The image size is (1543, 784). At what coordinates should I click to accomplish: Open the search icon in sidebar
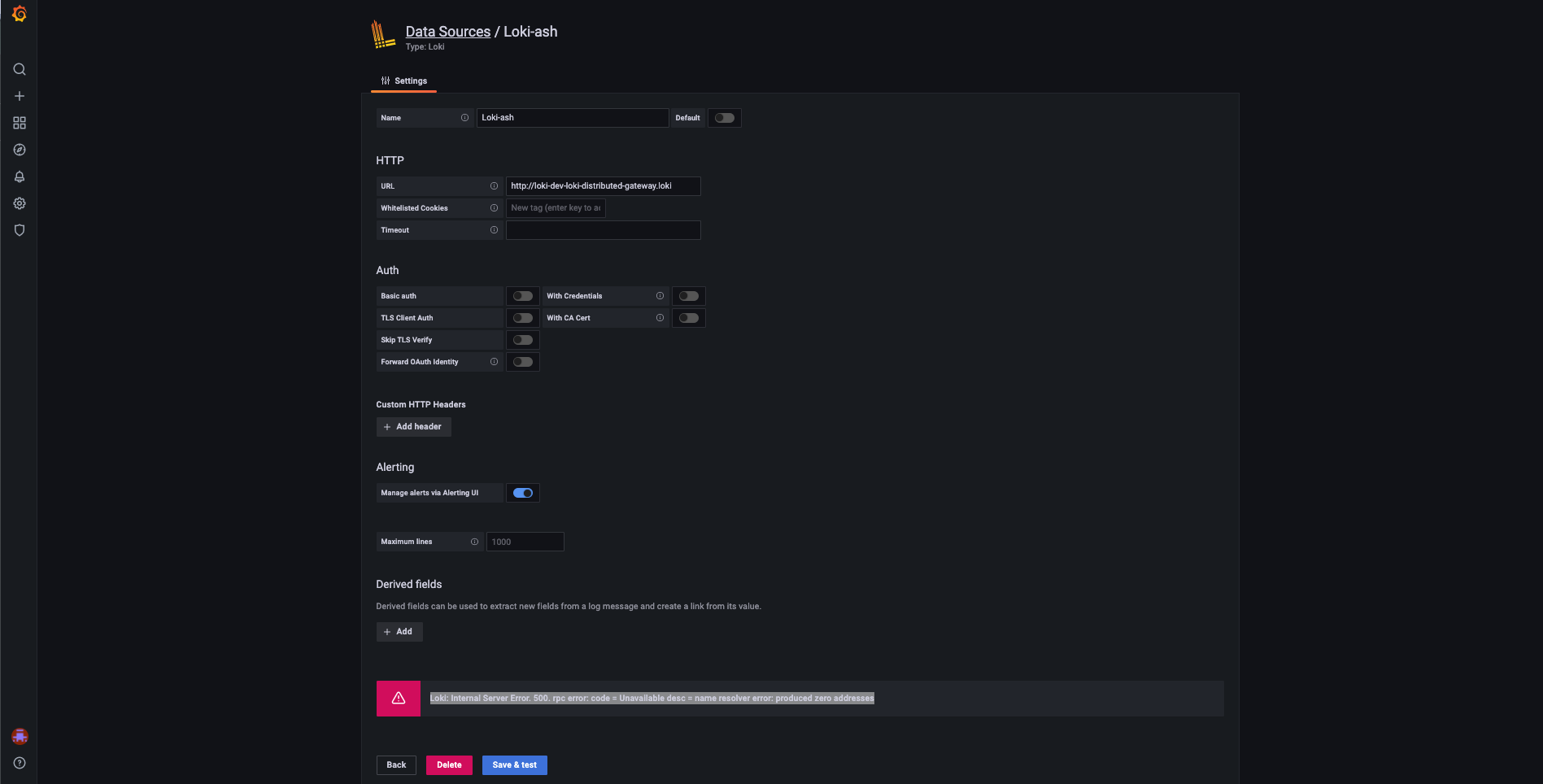click(20, 69)
